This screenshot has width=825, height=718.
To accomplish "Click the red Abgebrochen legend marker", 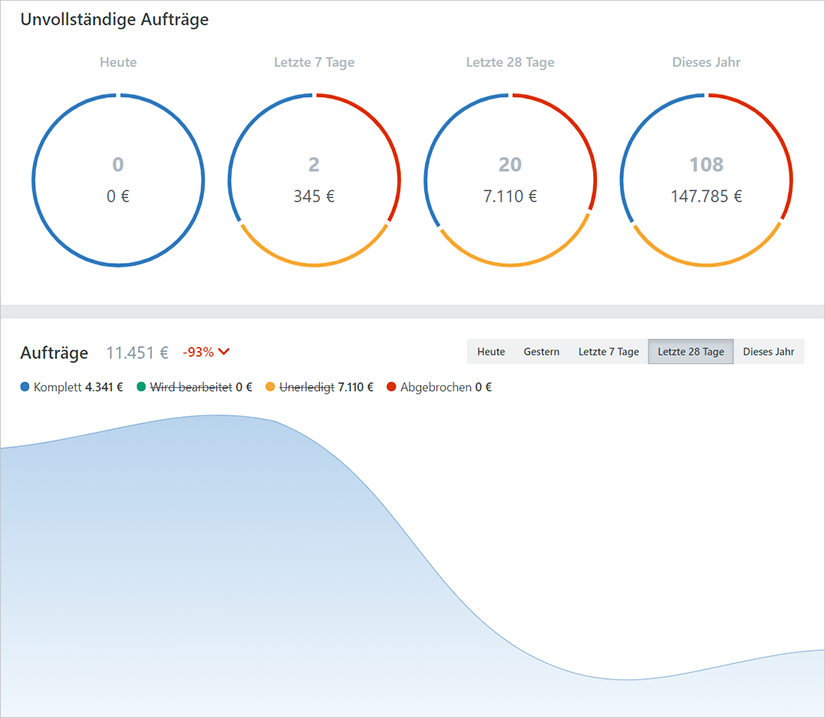I will pyautogui.click(x=392, y=386).
